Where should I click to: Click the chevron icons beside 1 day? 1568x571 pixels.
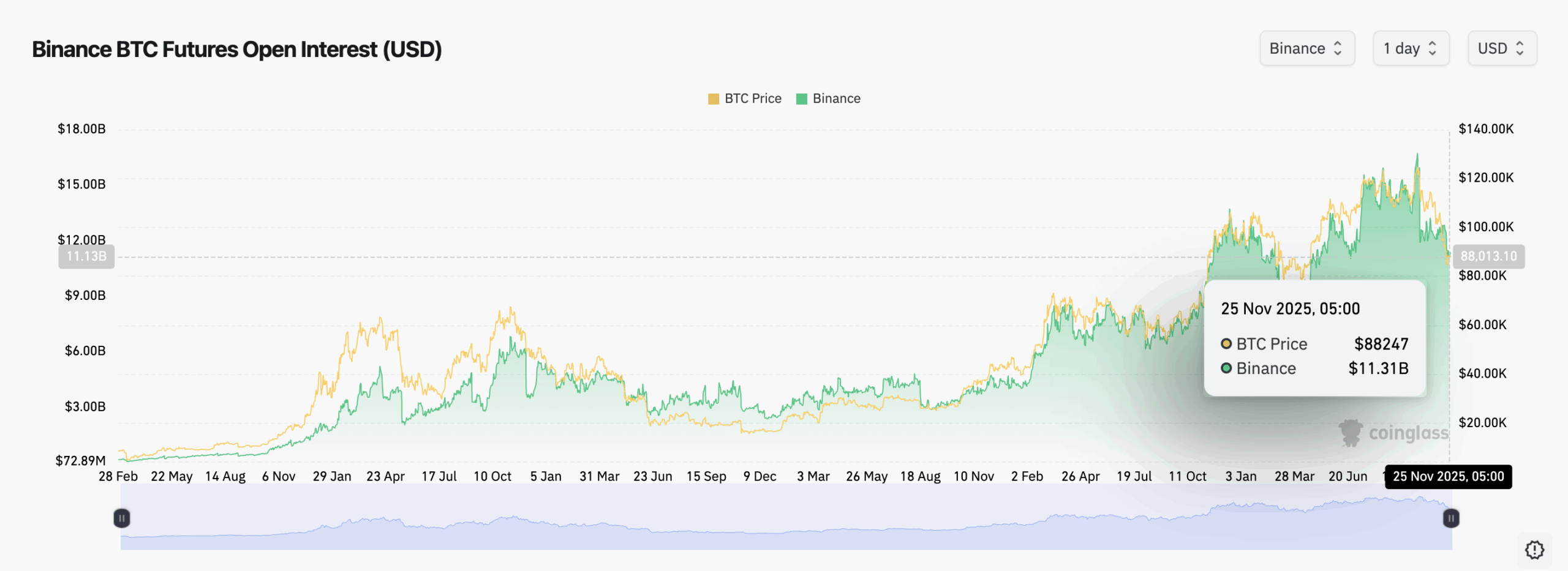[x=1433, y=48]
